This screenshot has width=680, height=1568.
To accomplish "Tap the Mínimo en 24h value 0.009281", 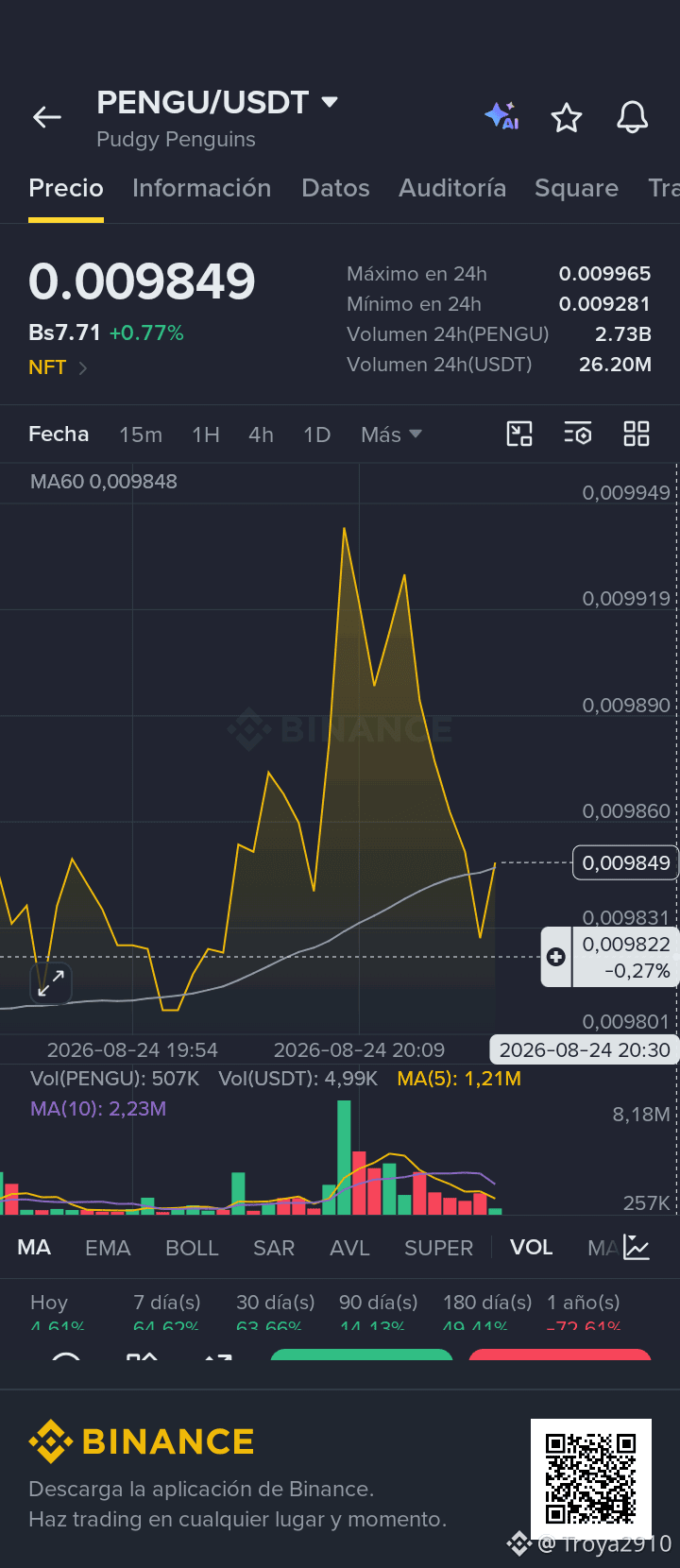I will pyautogui.click(x=604, y=304).
